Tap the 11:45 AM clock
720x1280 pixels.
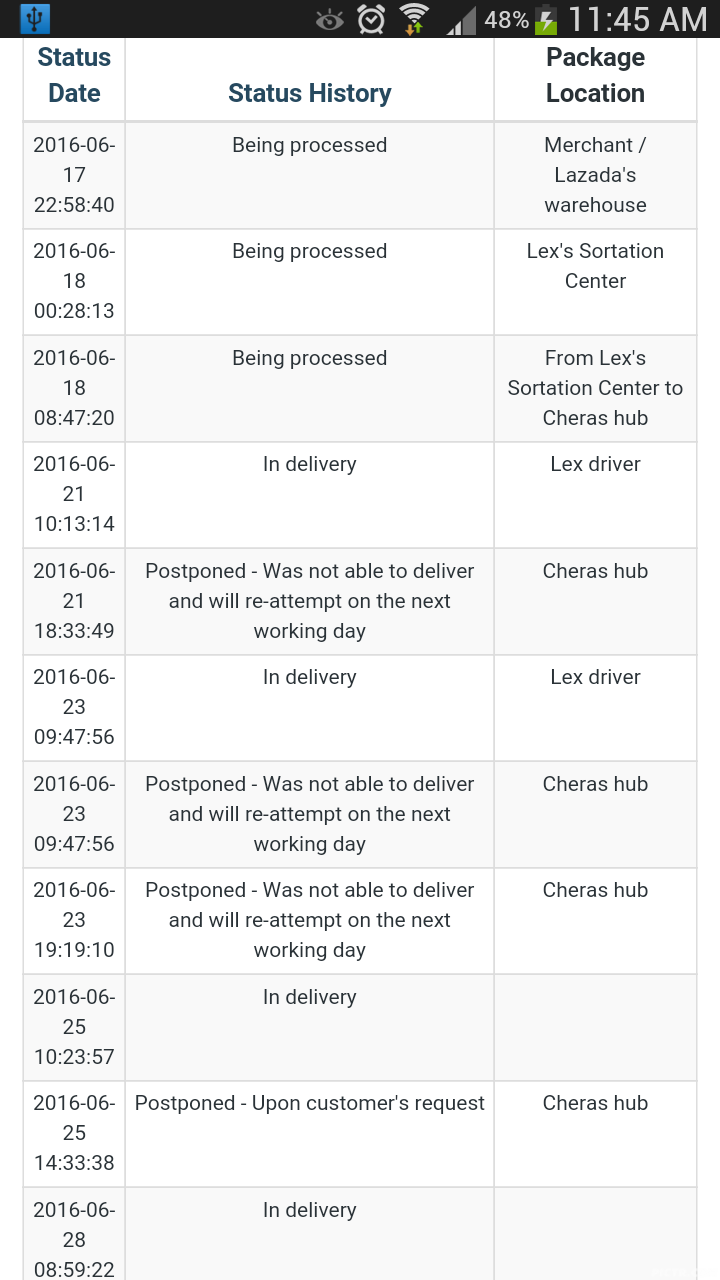(637, 19)
